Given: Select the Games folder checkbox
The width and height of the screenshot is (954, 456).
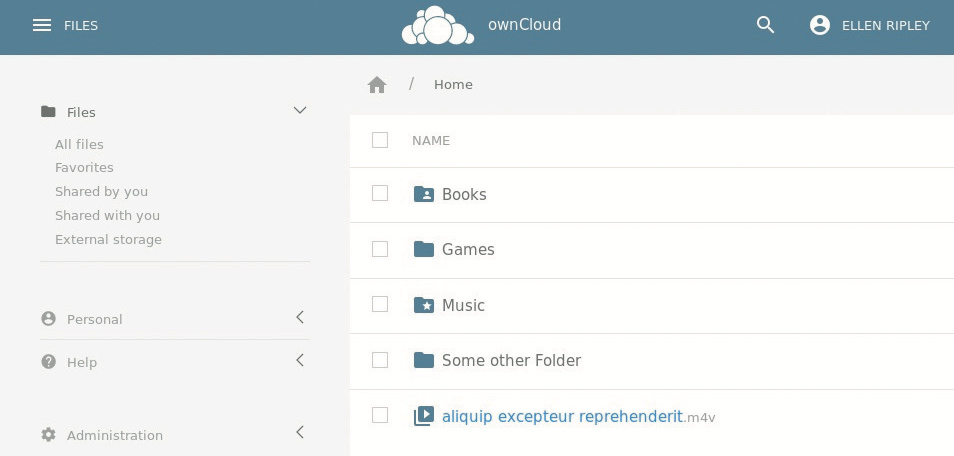Looking at the screenshot, I should click(x=380, y=249).
